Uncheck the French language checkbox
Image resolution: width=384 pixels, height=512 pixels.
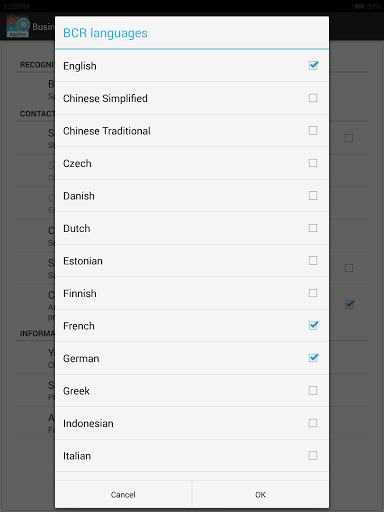pos(313,325)
